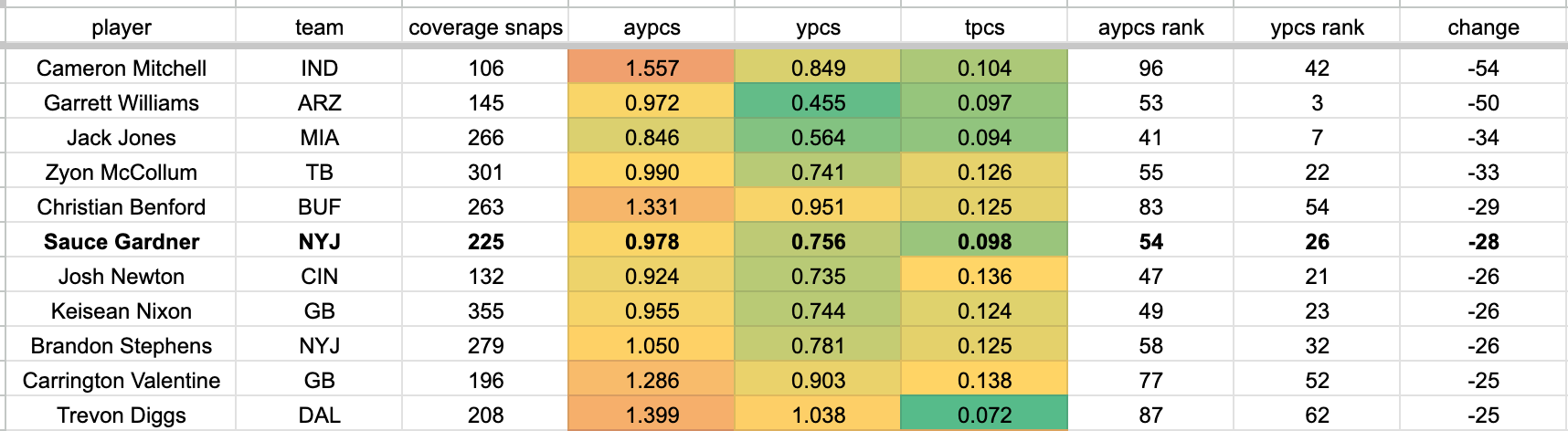
Task: Select the Zyon McCollum player cell
Action: click(x=121, y=173)
